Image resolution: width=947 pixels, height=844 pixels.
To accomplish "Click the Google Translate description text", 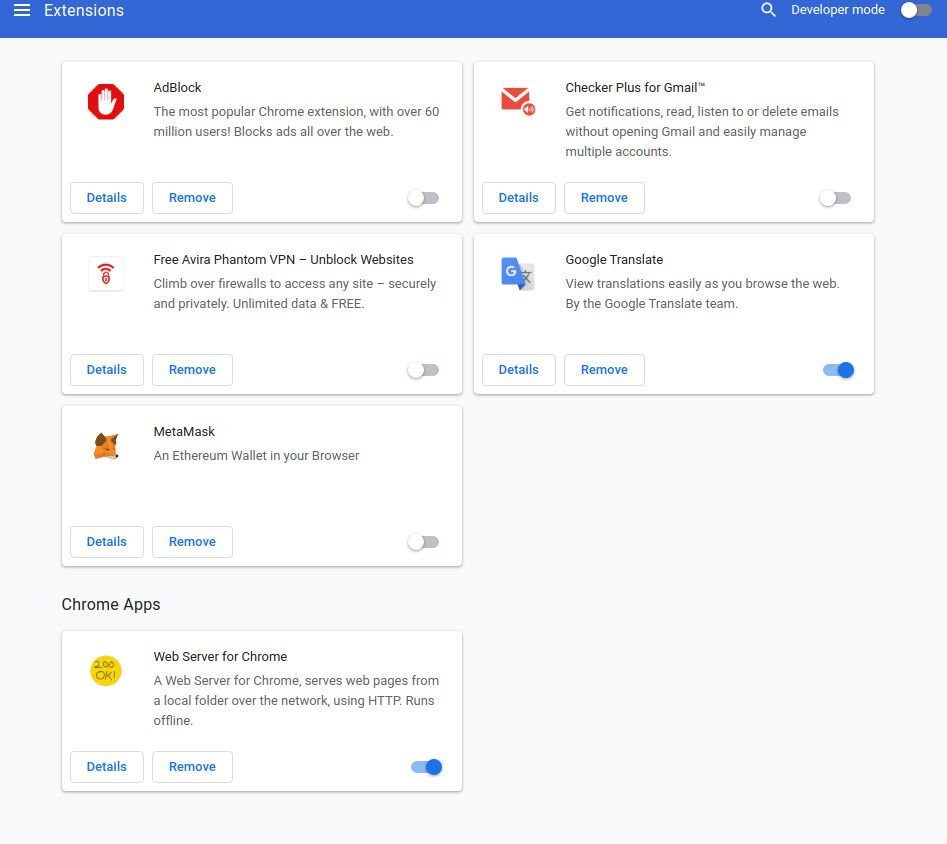I will point(702,294).
